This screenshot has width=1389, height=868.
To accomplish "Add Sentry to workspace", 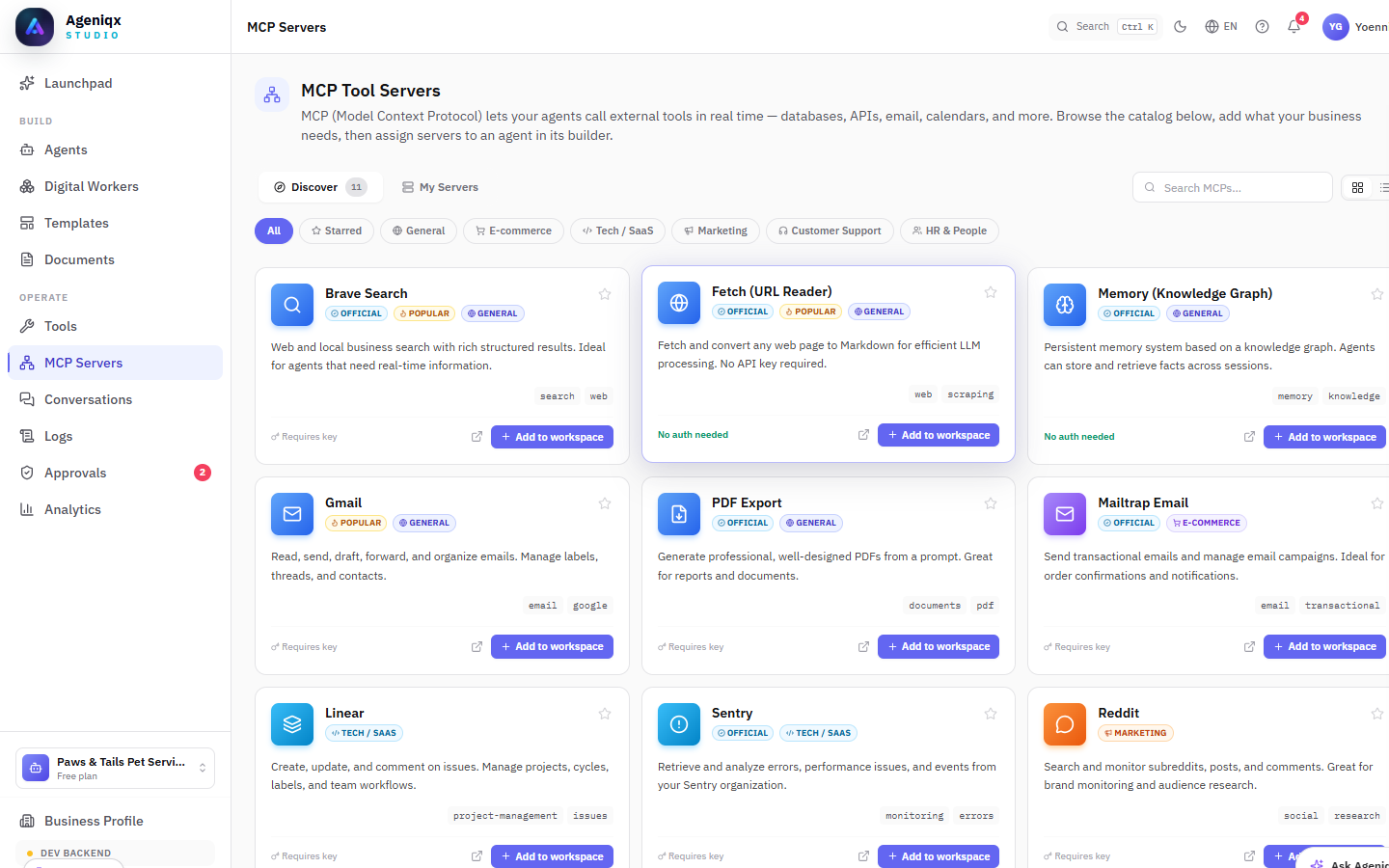I will 939,856.
